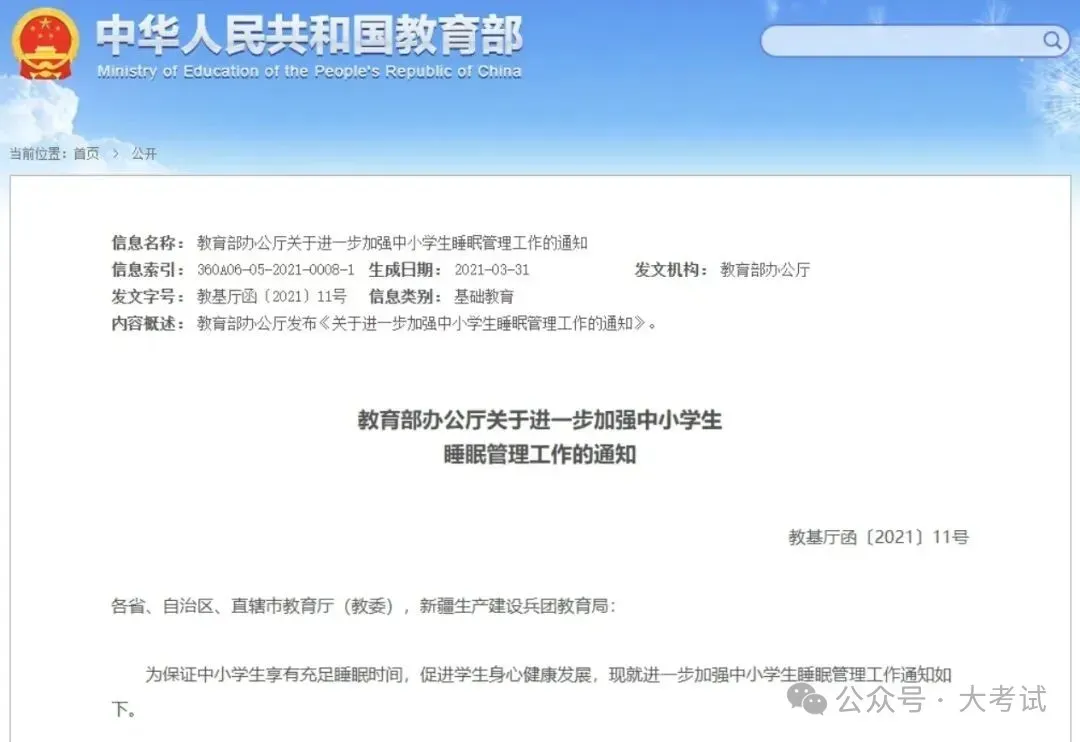Viewport: 1080px width, 742px height.
Task: Open the 公开 breadcrumb link
Action: (x=144, y=153)
